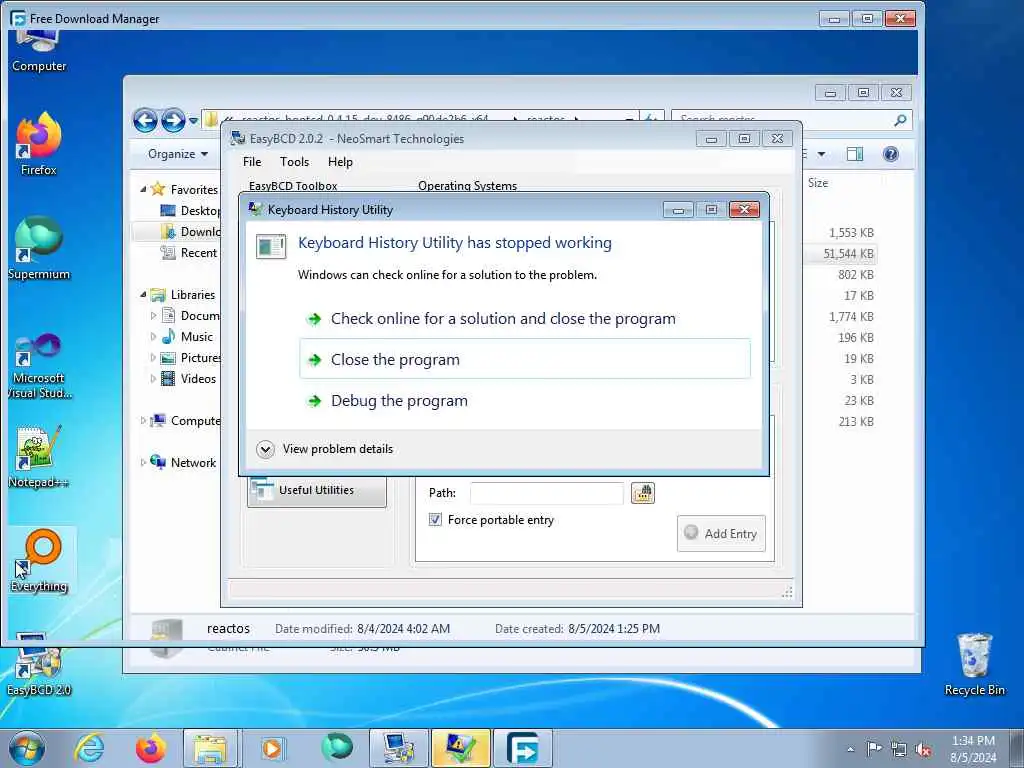This screenshot has height=768, width=1024.
Task: Open Windows Media Player from the taskbar
Action: [273, 748]
